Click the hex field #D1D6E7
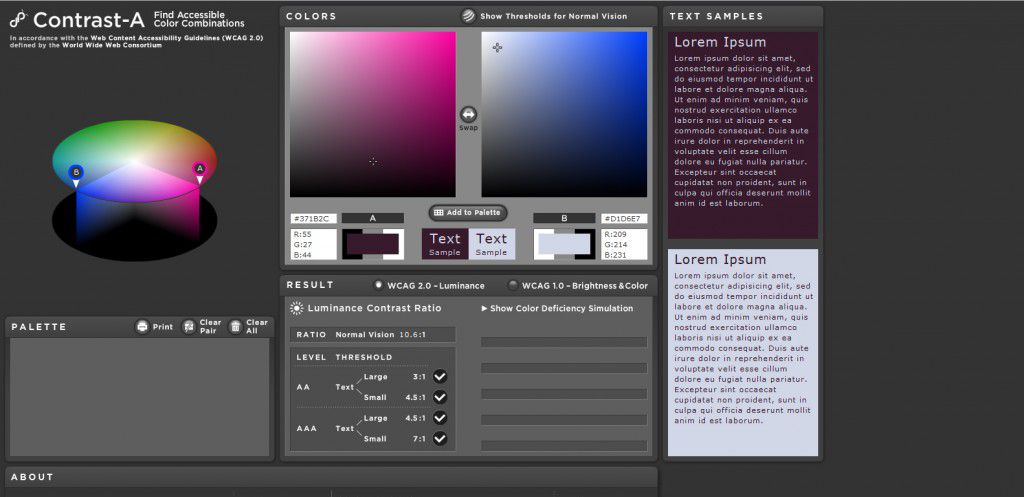 click(623, 218)
